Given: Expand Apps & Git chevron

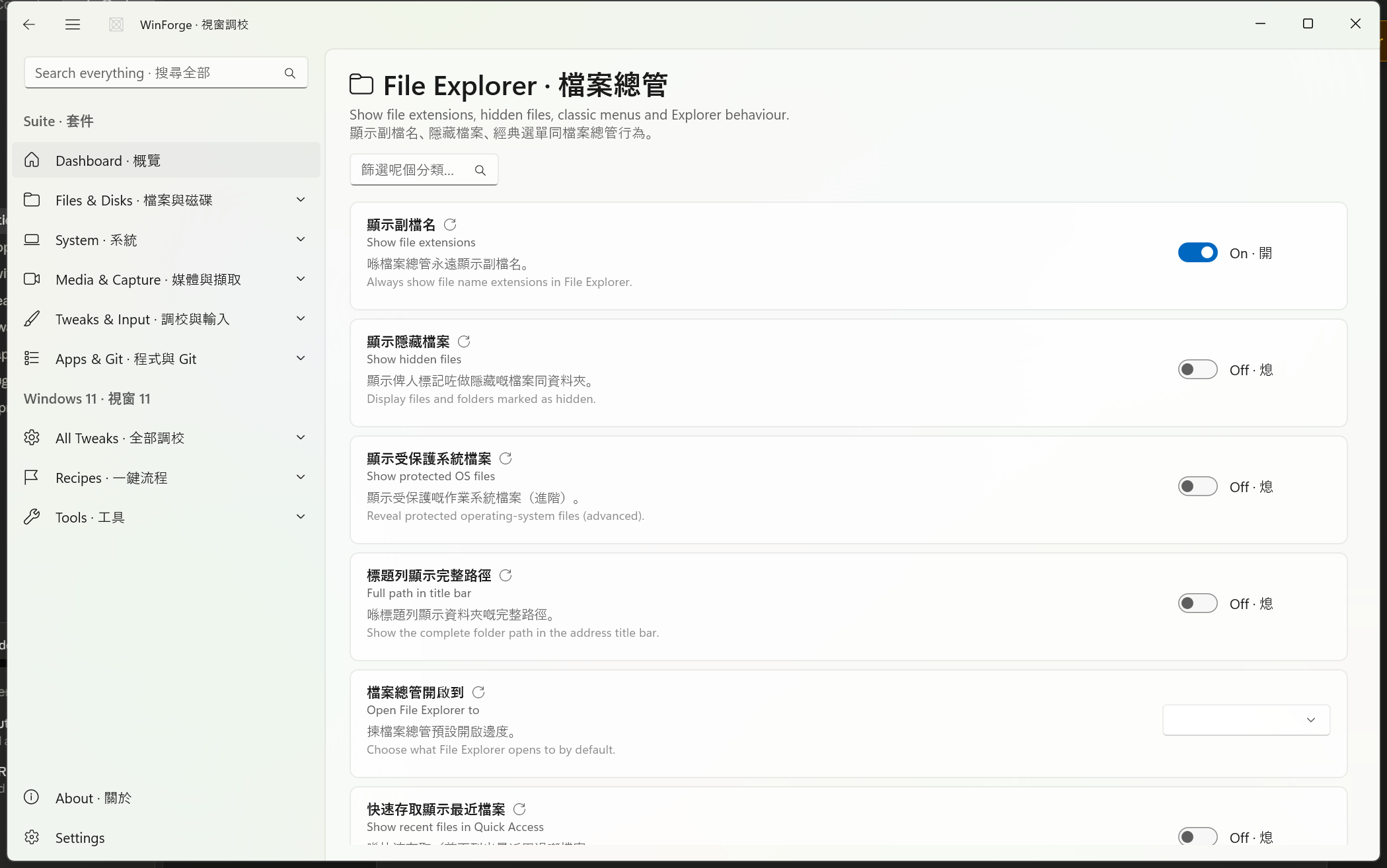Looking at the screenshot, I should tap(301, 358).
